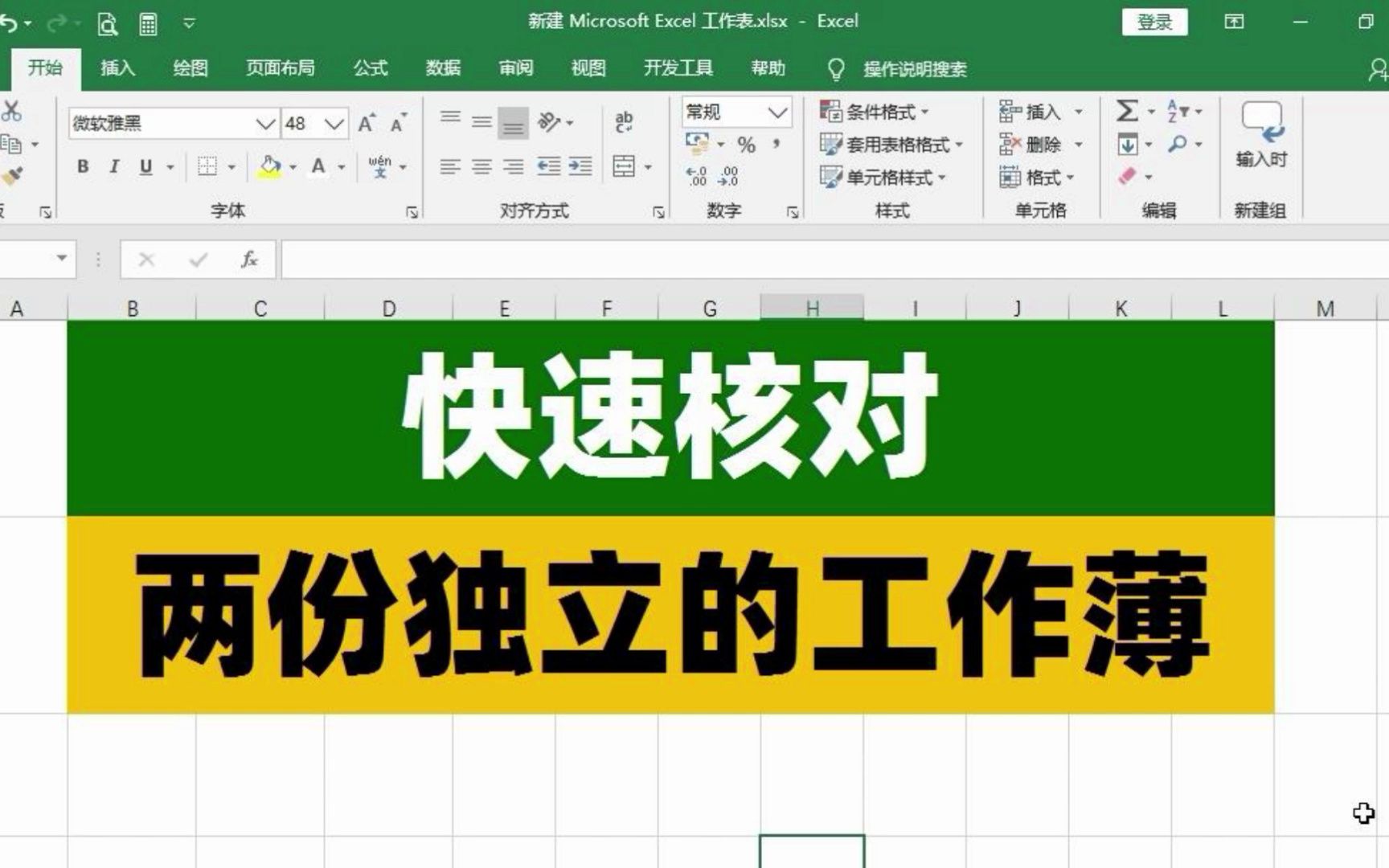Apply Comma Style format
The width and height of the screenshot is (1389, 868).
point(776,145)
